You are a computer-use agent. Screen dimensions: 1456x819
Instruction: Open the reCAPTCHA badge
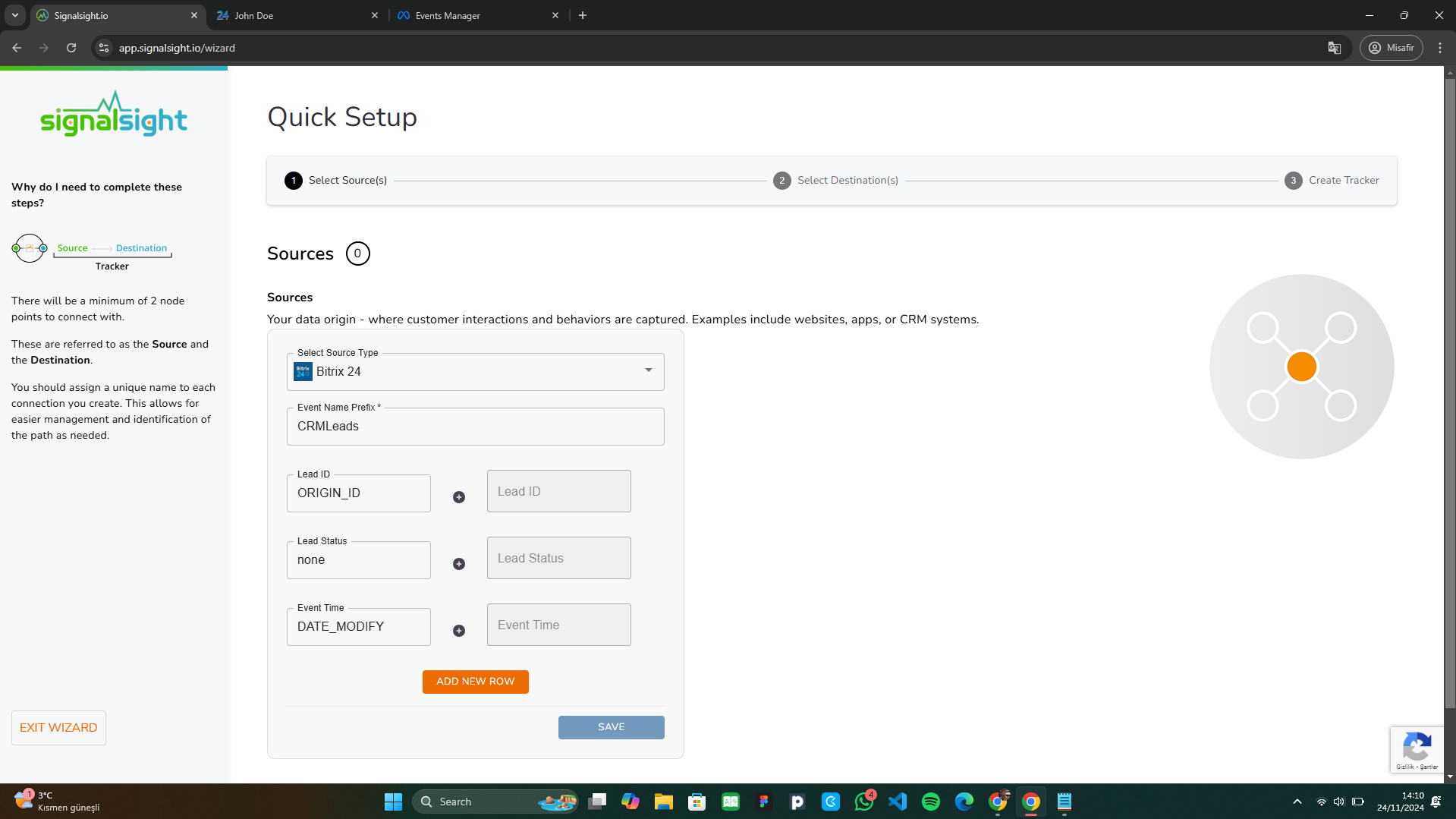[x=1416, y=749]
